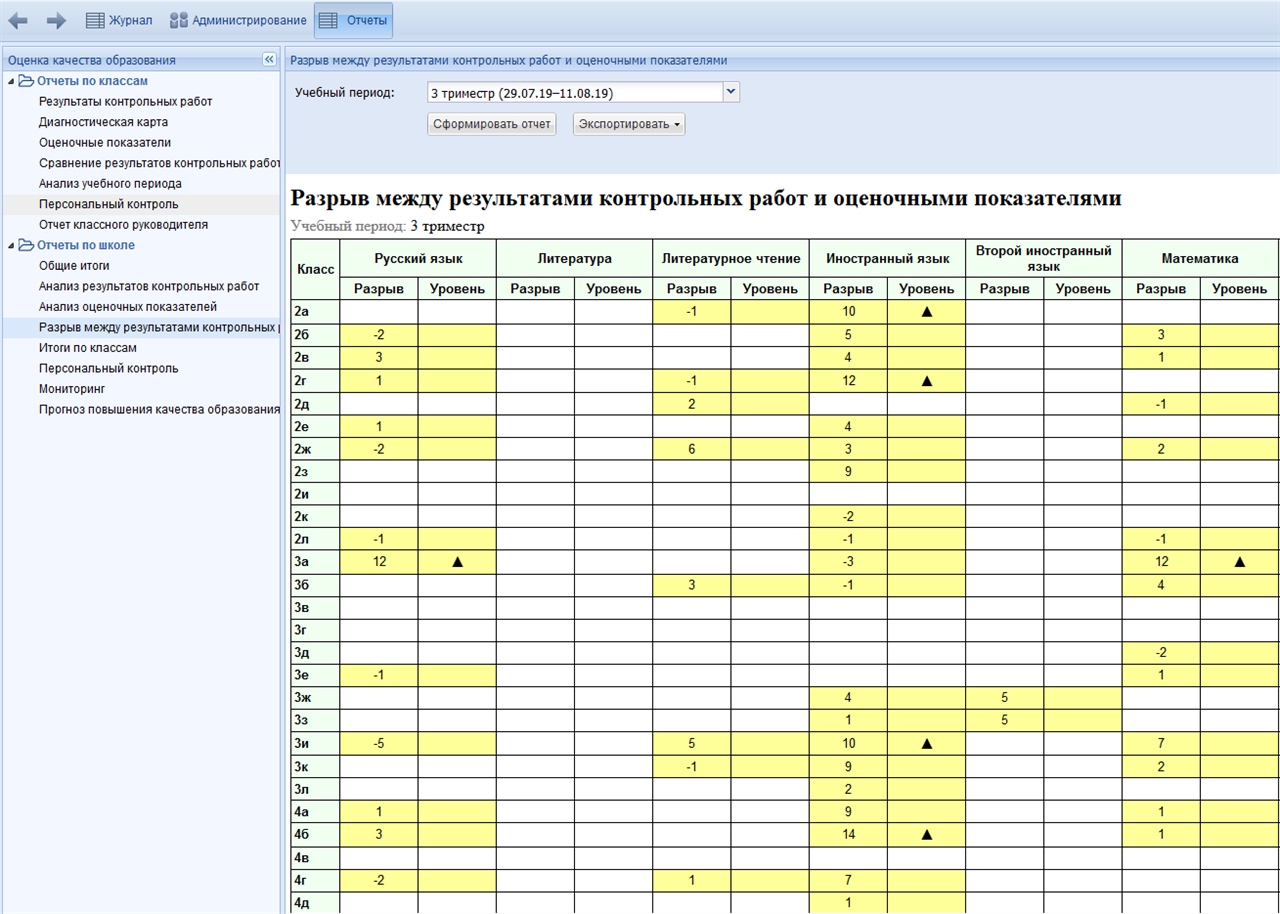
Task: Open the Экспортировать dropdown button
Action: click(x=629, y=124)
